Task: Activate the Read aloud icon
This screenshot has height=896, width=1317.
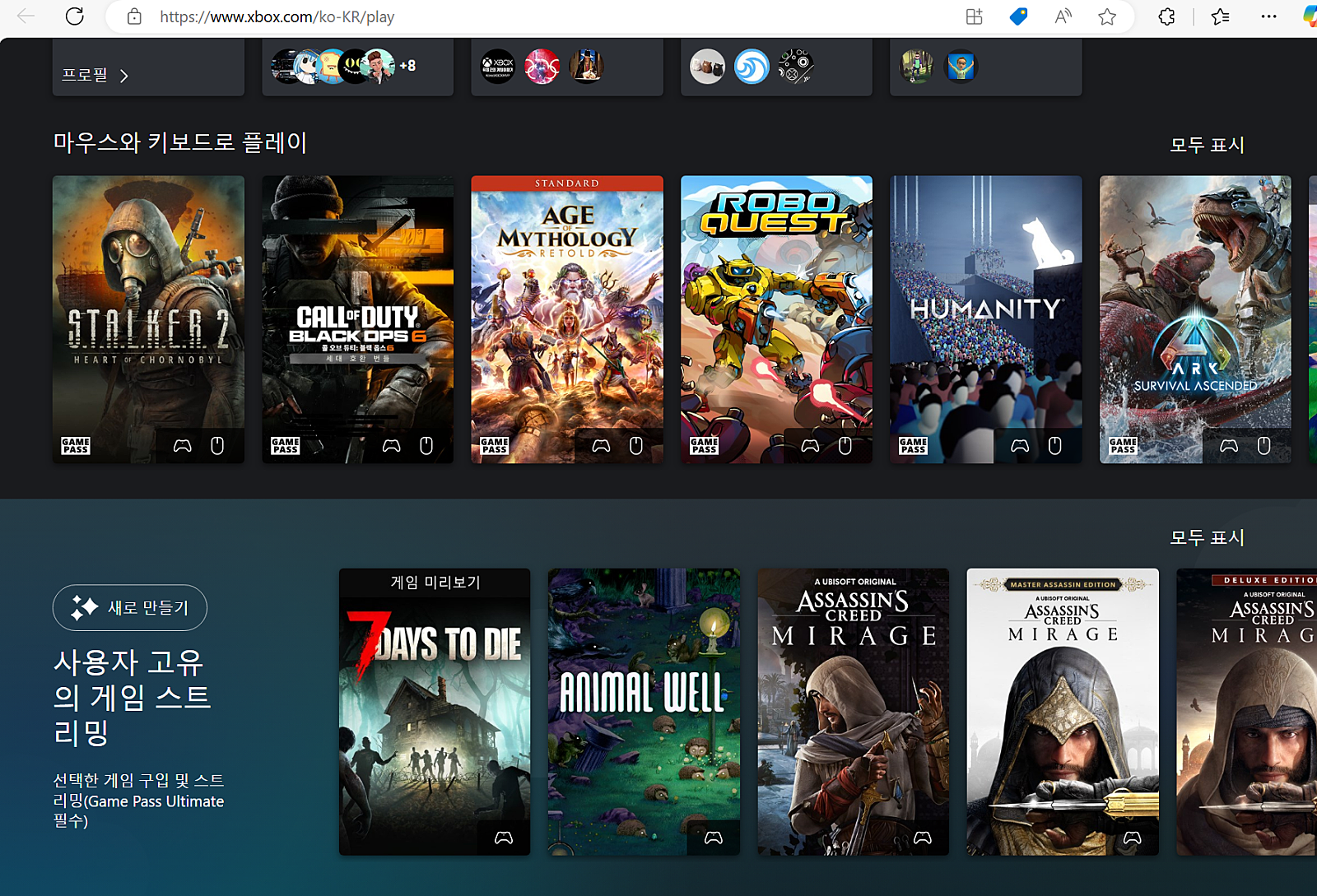Action: [1063, 16]
